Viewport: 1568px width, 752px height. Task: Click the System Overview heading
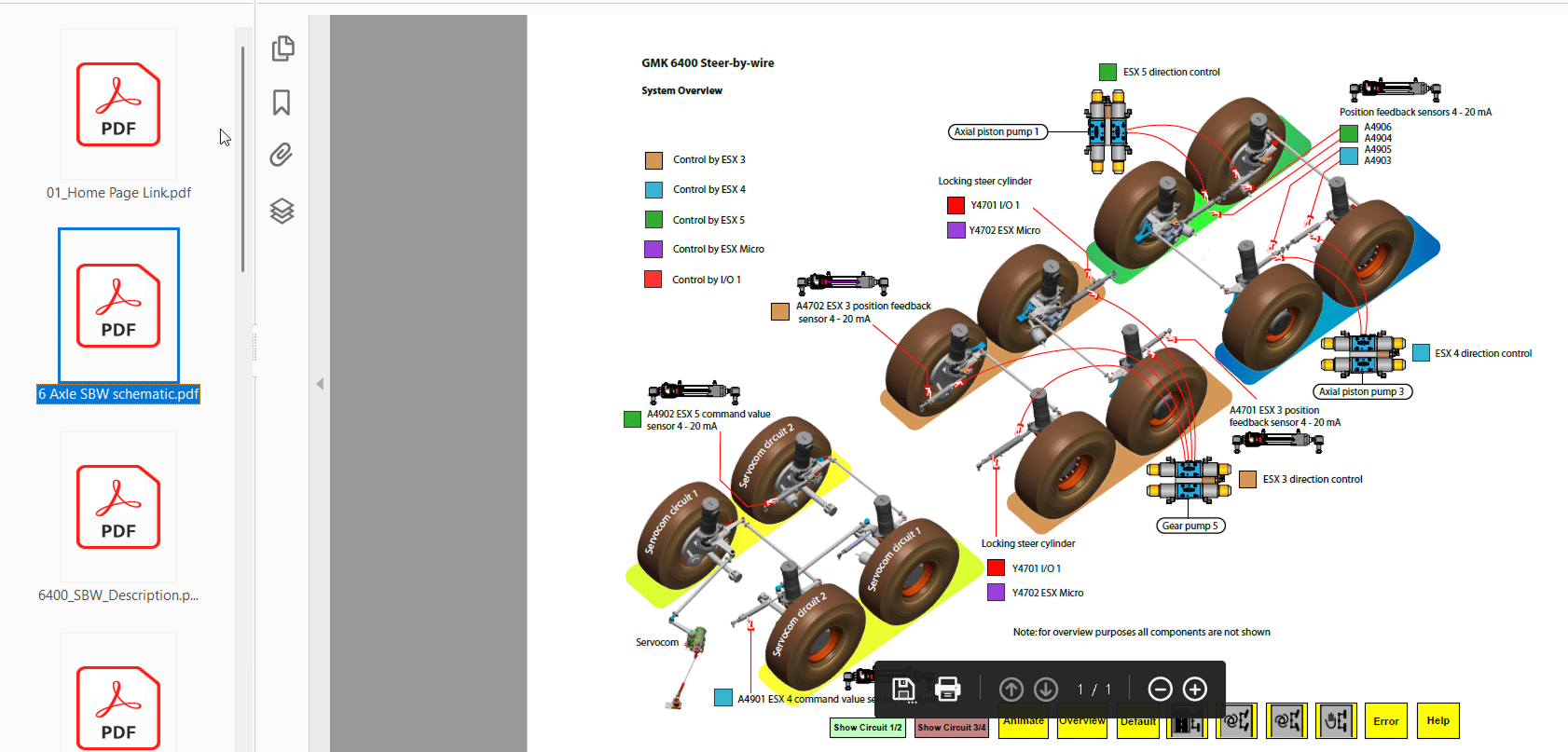[x=681, y=90]
